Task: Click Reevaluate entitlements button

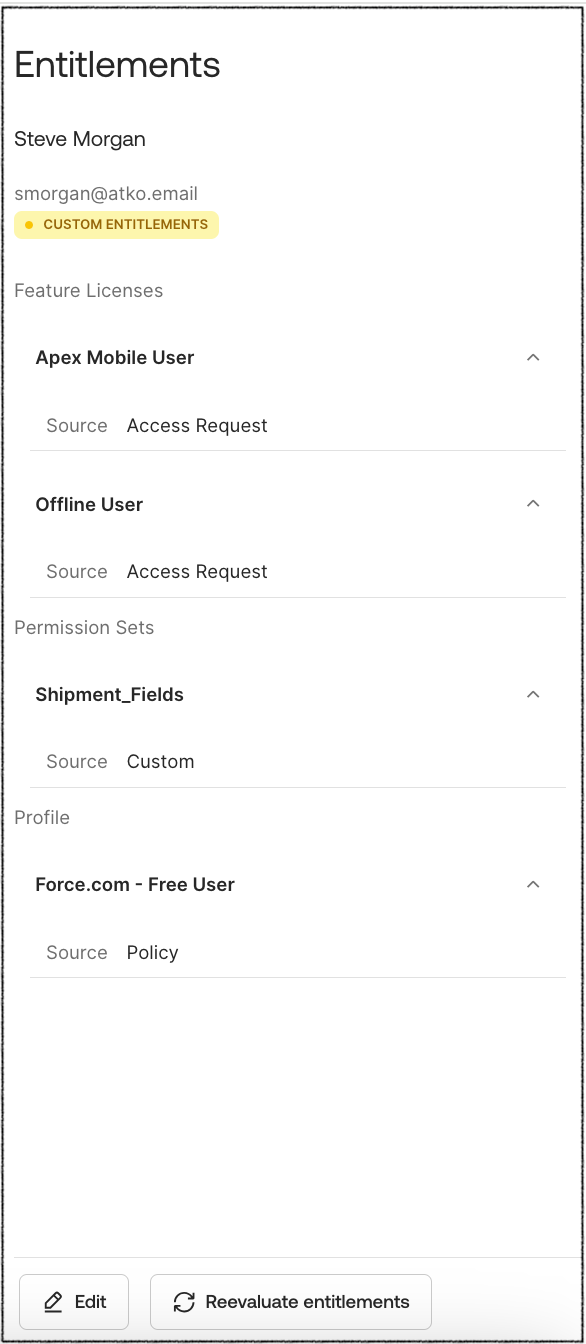Action: tap(290, 1302)
